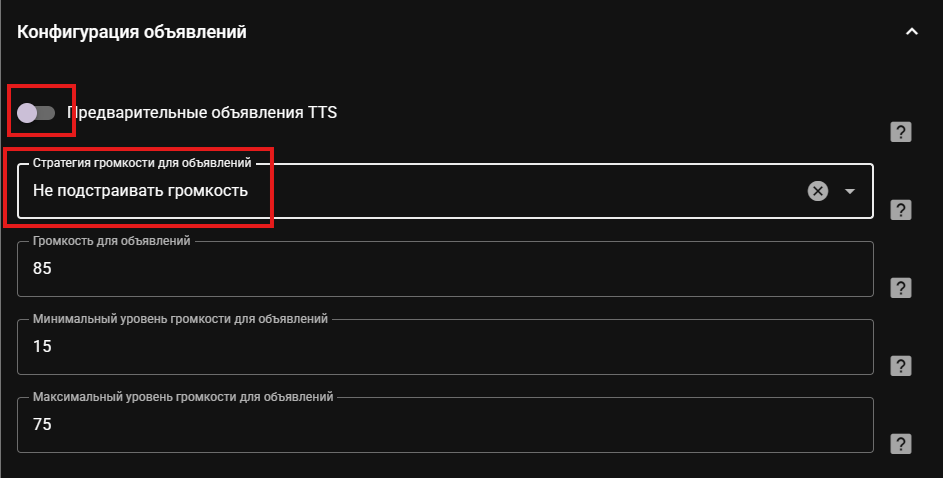Collapse the Конфигурация объявлений section chevron
This screenshot has height=478, width=943.
click(912, 32)
